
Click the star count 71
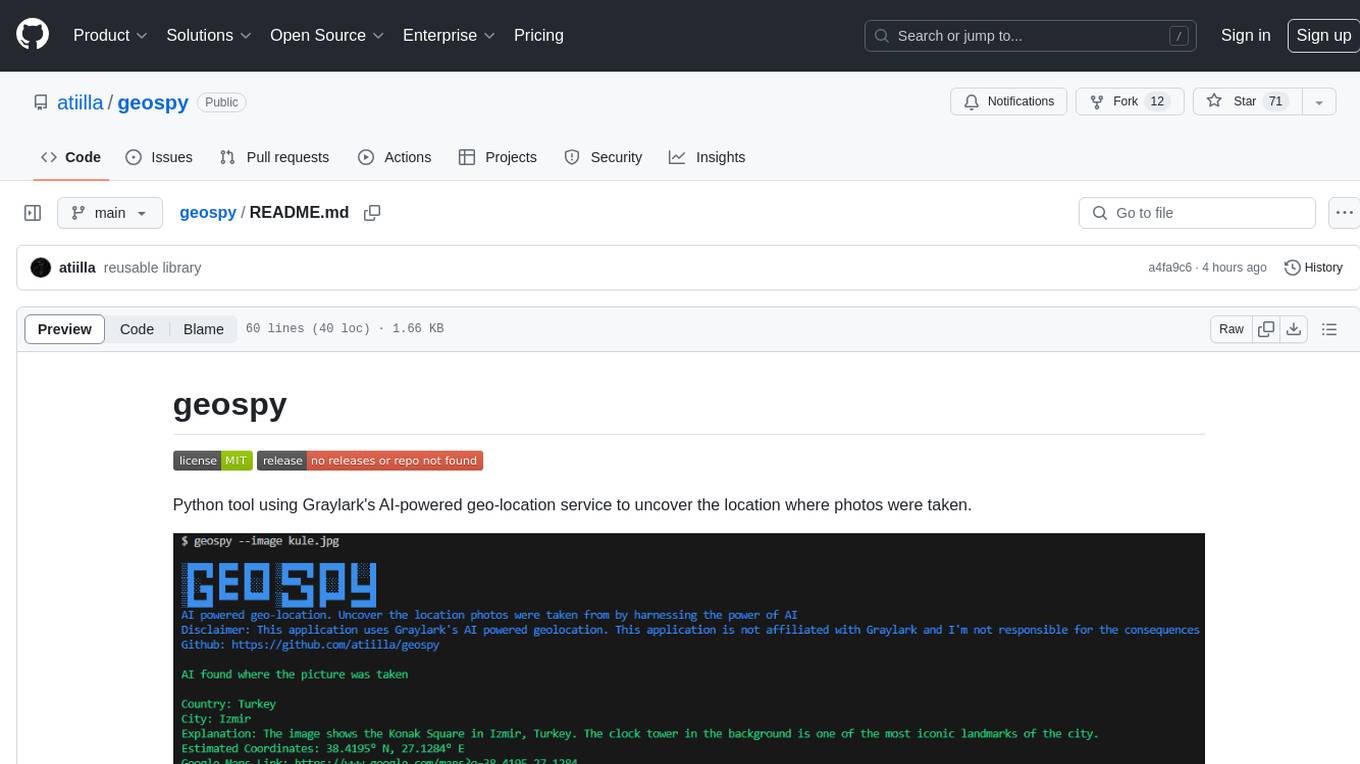pyautogui.click(x=1275, y=102)
